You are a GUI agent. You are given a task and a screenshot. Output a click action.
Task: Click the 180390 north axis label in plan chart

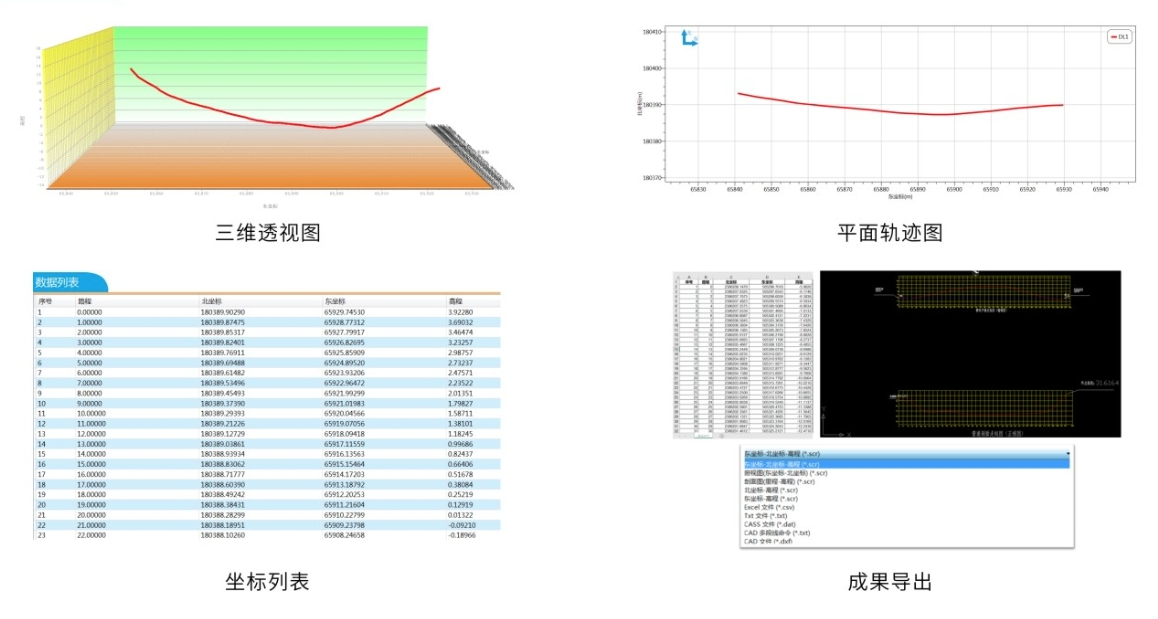point(652,105)
